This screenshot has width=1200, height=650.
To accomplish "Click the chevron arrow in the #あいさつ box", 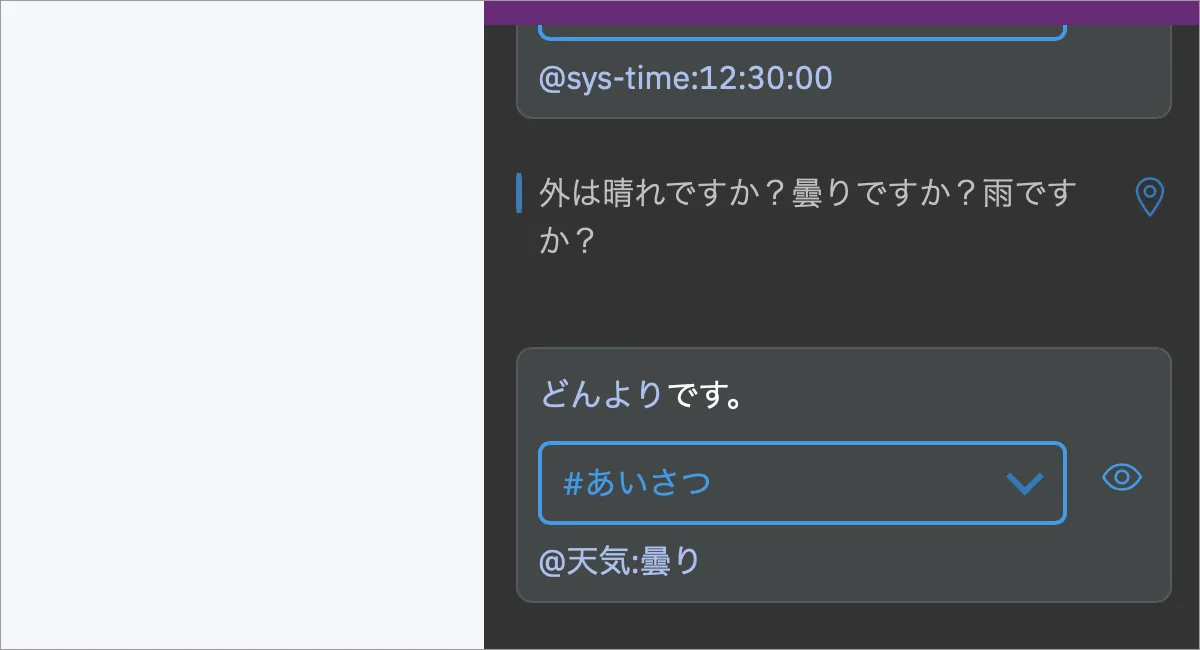I will tap(1025, 484).
